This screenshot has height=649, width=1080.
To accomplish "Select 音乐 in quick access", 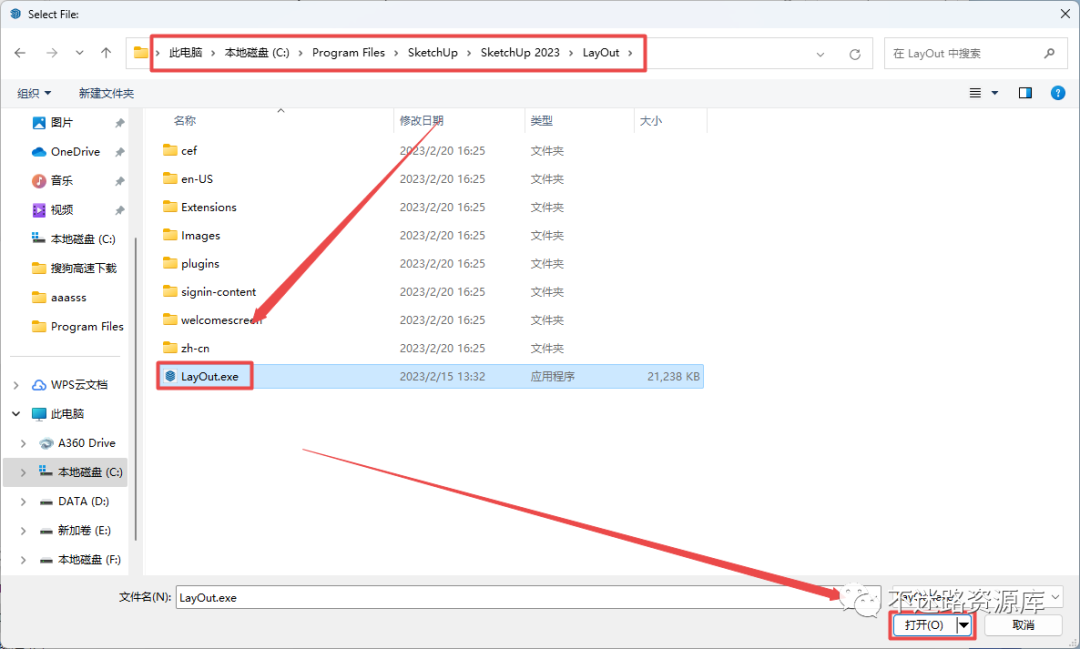I will click(62, 181).
